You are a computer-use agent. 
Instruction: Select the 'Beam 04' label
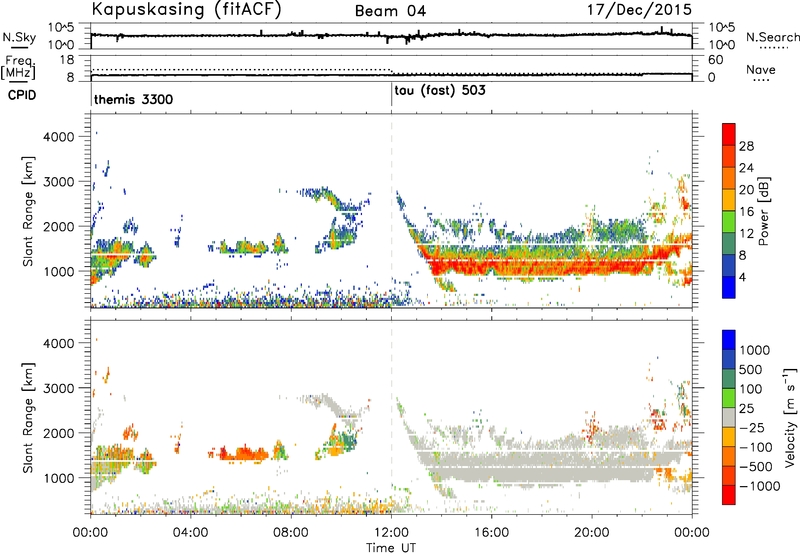click(x=390, y=11)
